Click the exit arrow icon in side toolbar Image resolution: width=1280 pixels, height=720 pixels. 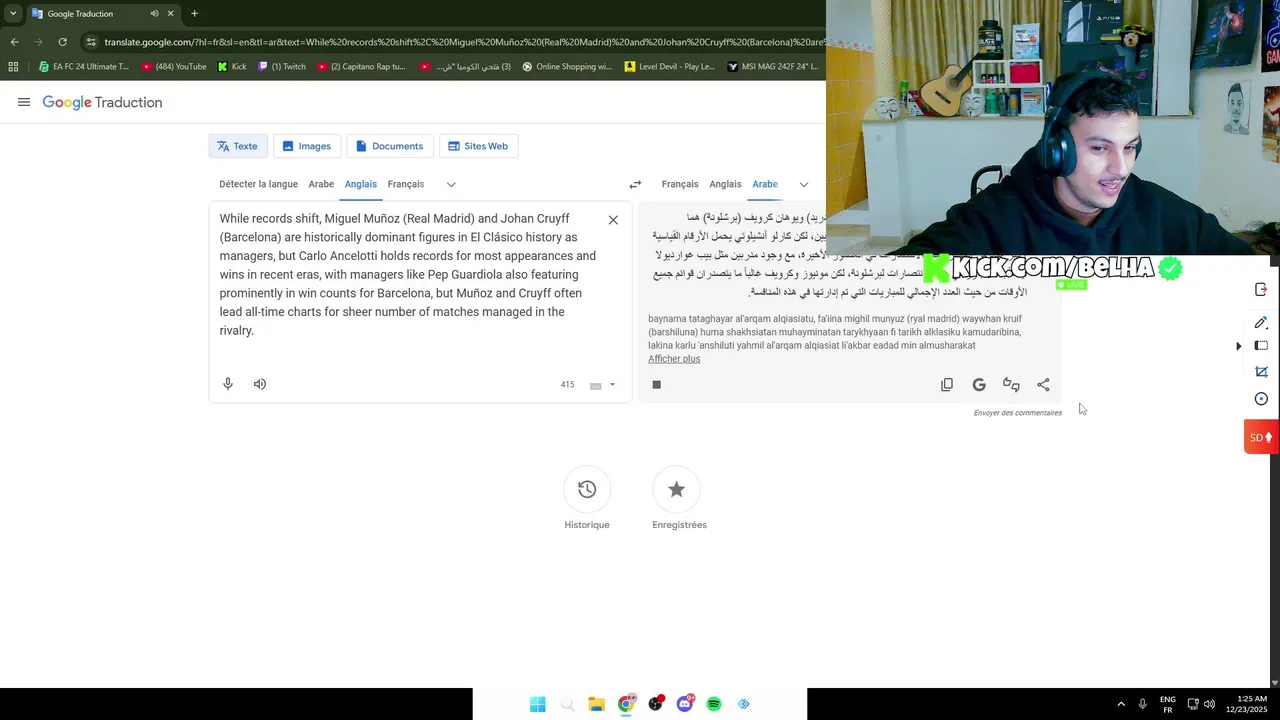[1261, 289]
